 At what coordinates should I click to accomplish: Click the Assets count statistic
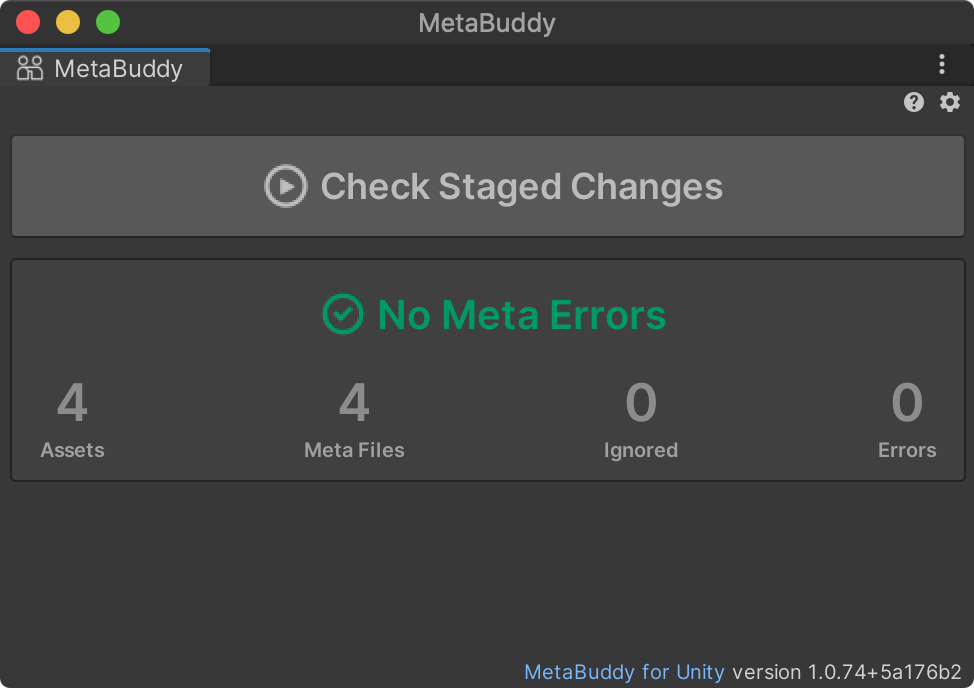(72, 403)
